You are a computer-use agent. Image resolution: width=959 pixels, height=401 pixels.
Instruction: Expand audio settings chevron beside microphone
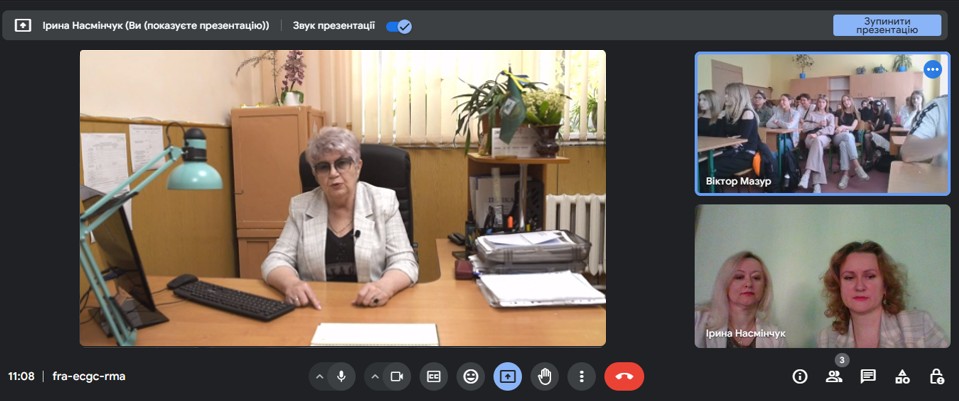pyautogui.click(x=319, y=377)
